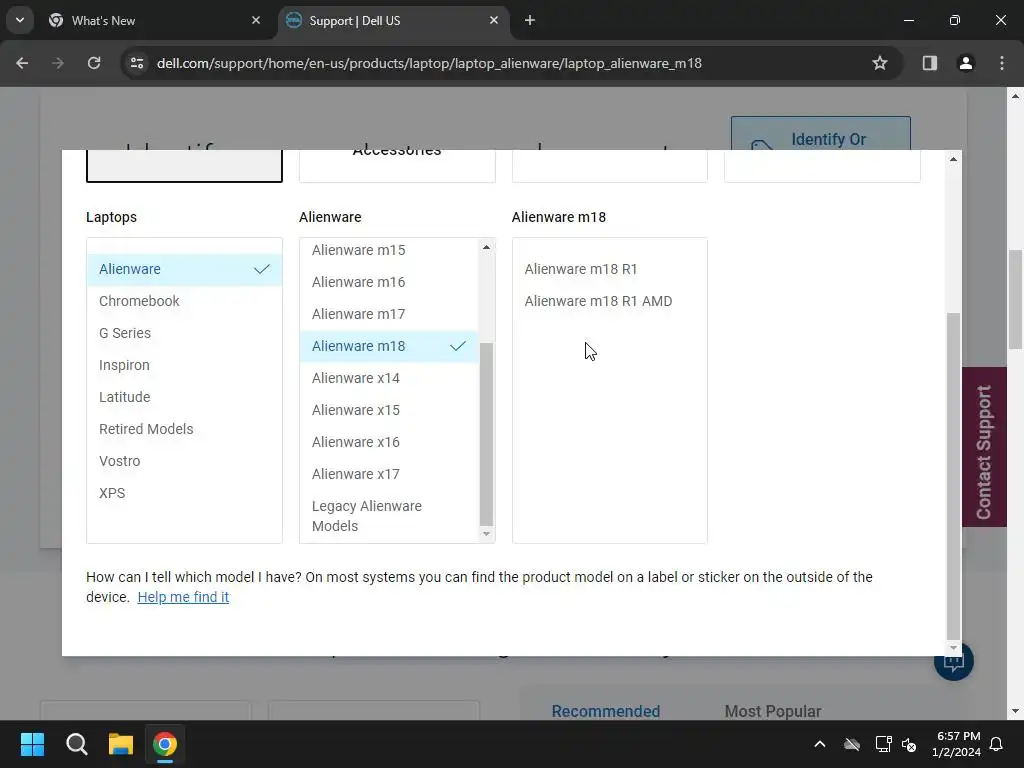Reload the Dell support page
Viewport: 1024px width, 768px height.
point(94,63)
